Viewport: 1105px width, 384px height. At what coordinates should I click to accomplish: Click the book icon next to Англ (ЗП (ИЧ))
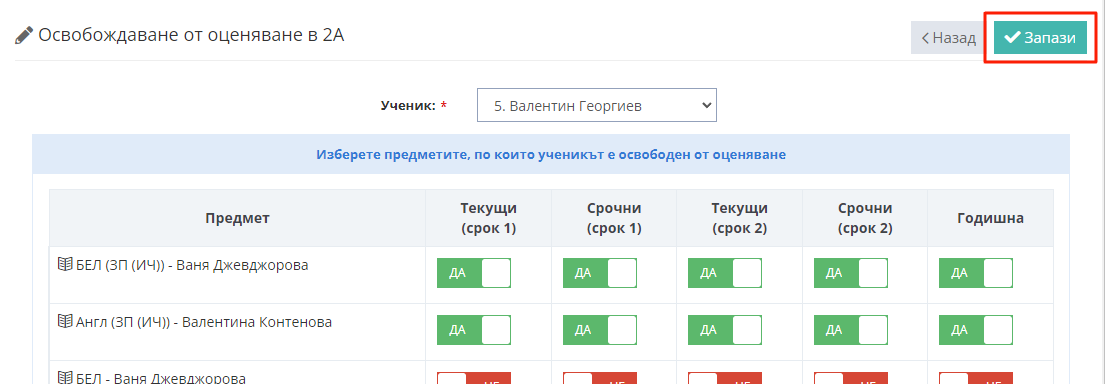[65, 321]
